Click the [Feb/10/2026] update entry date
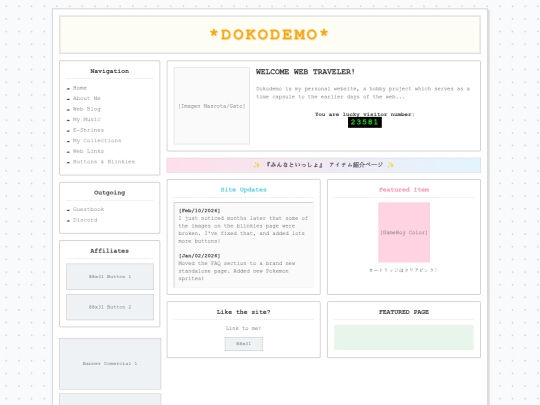The width and height of the screenshot is (540, 405). point(199,210)
